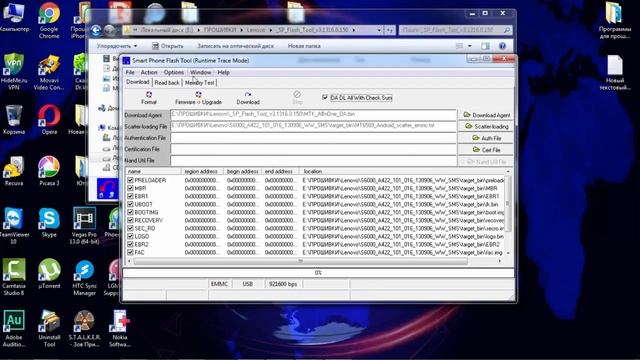Click Explorer help question mark icon
The height and width of the screenshot is (360, 640).
click(502, 46)
